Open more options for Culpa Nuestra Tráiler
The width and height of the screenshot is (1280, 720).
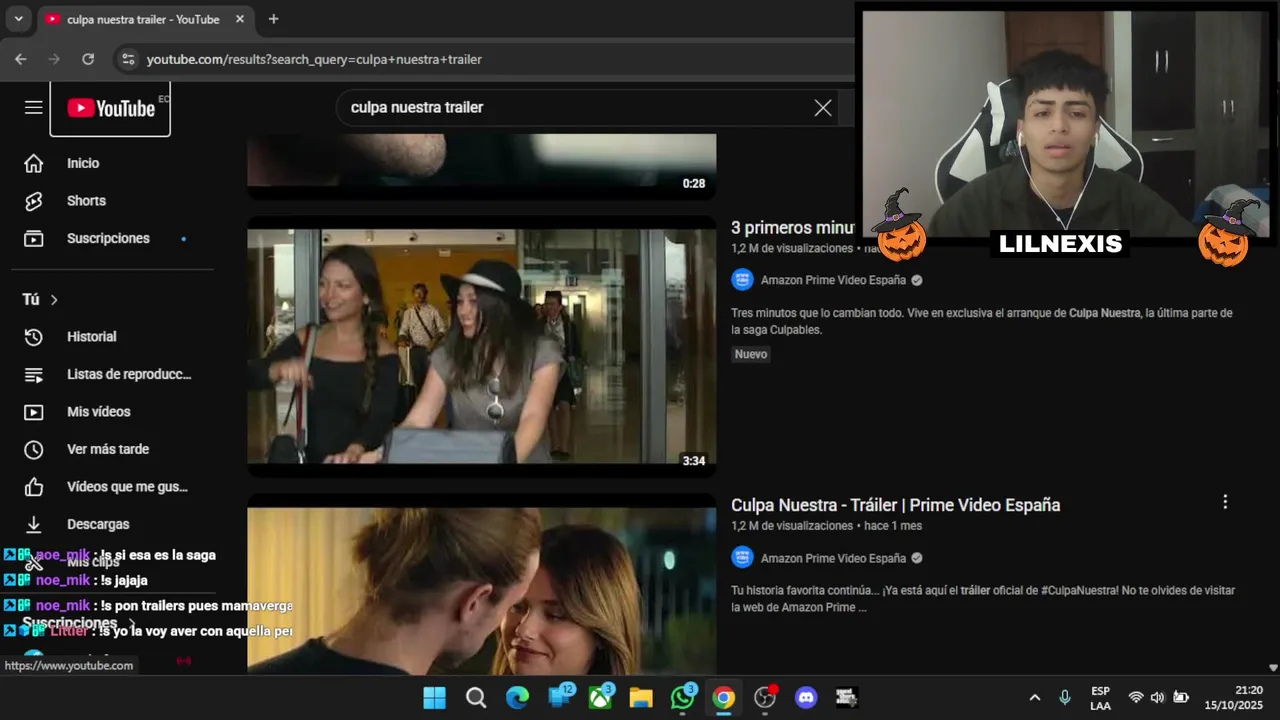pyautogui.click(x=1225, y=502)
